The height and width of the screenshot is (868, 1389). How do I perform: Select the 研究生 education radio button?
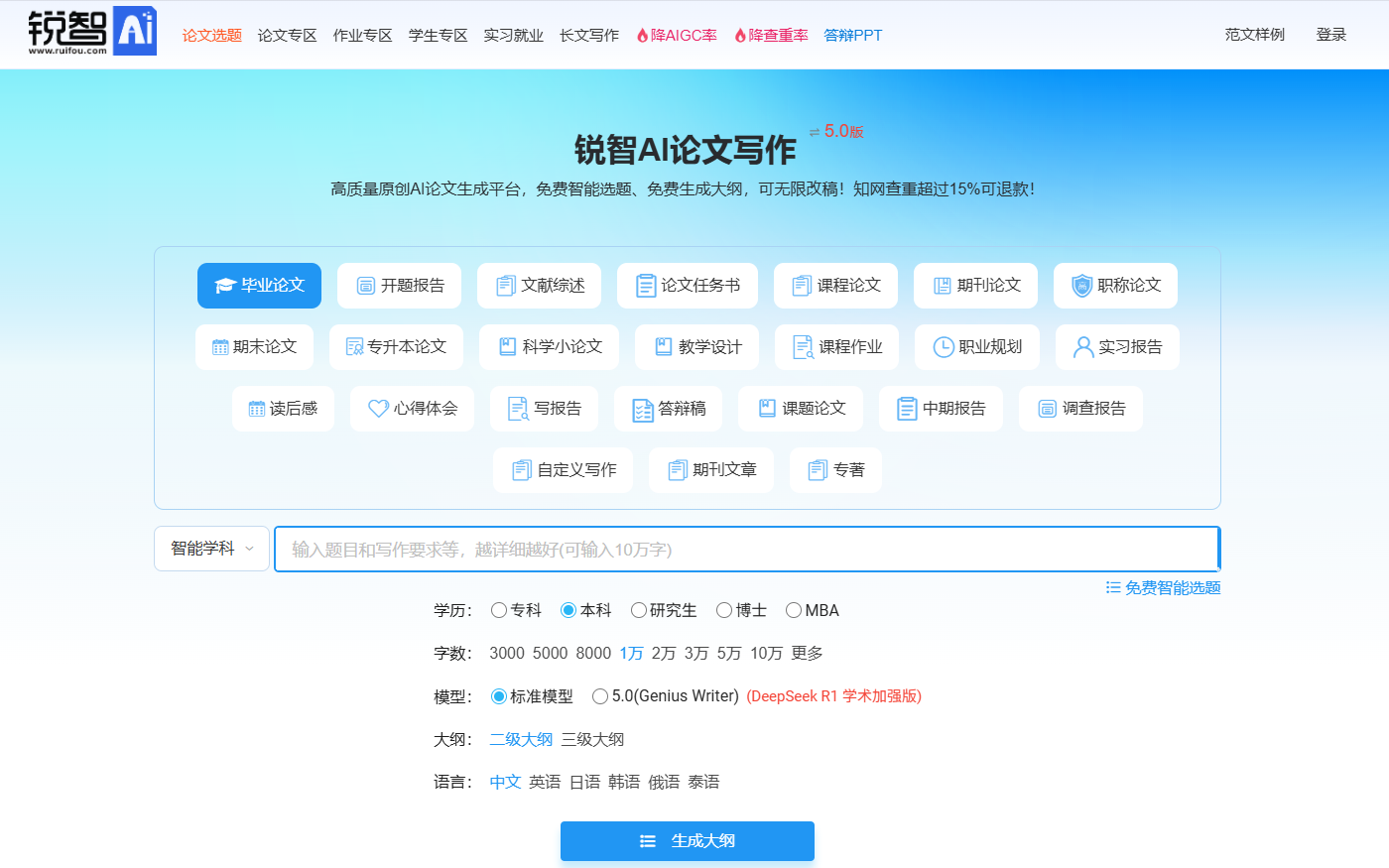pos(639,610)
